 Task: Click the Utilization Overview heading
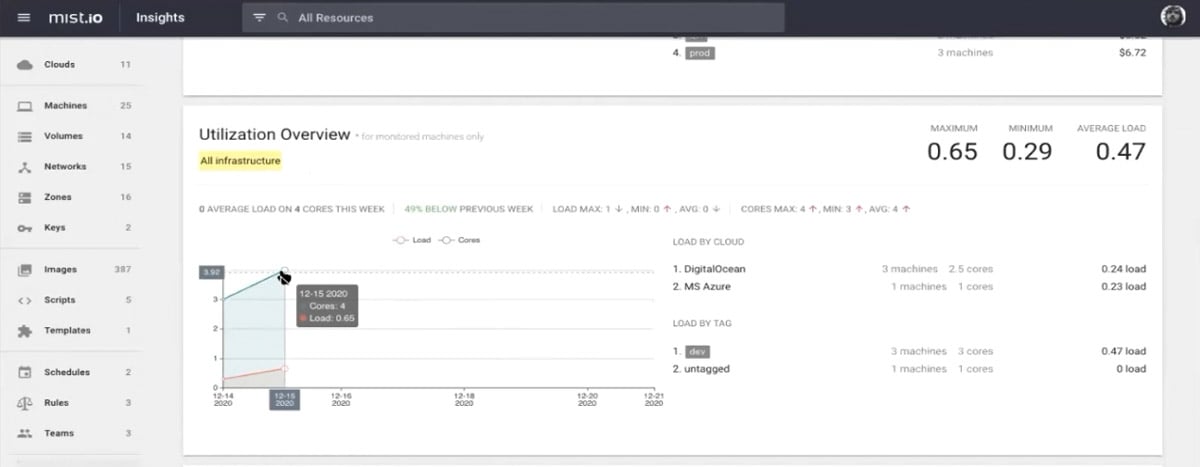click(x=274, y=134)
